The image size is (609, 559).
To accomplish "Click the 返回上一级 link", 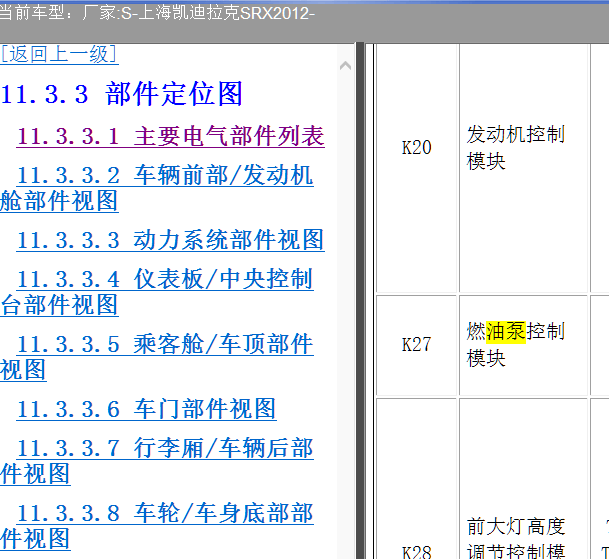I will pos(59,54).
